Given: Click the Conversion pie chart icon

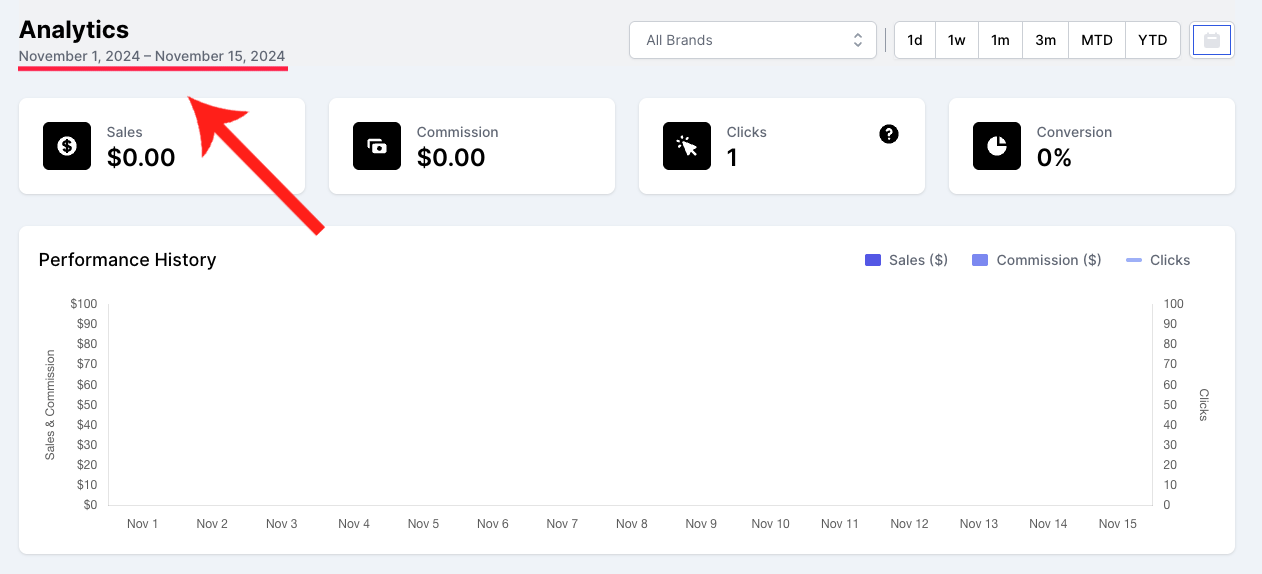Looking at the screenshot, I should point(997,146).
